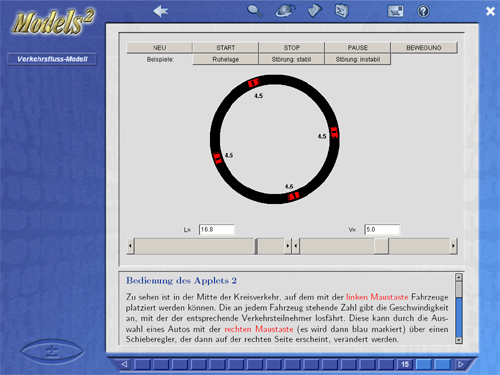Screen dimensions: 500x375
Task: Open the sigma formula notes icon
Action: coord(342,11)
